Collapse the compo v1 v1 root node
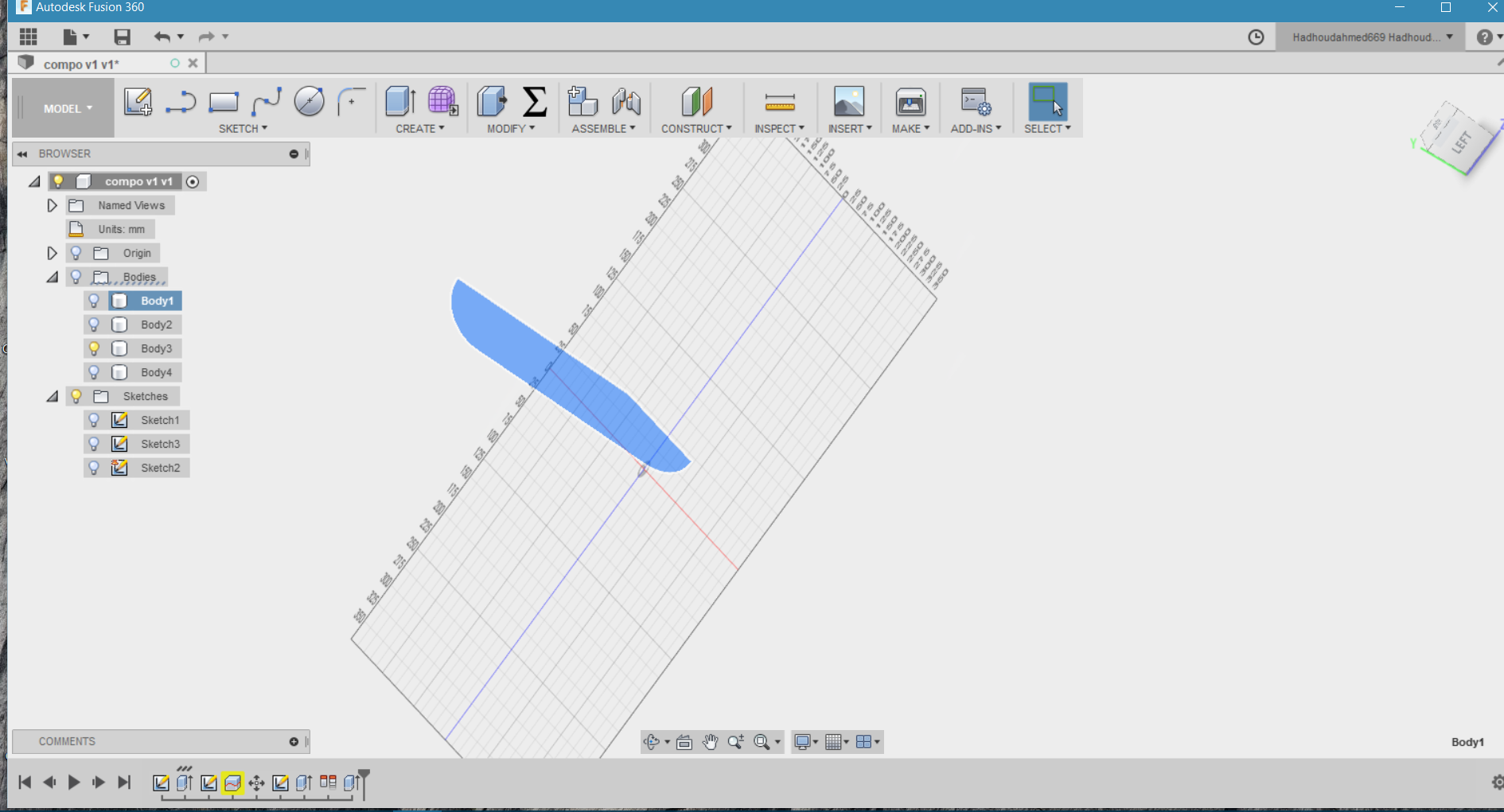Image resolution: width=1504 pixels, height=812 pixels. pos(34,181)
